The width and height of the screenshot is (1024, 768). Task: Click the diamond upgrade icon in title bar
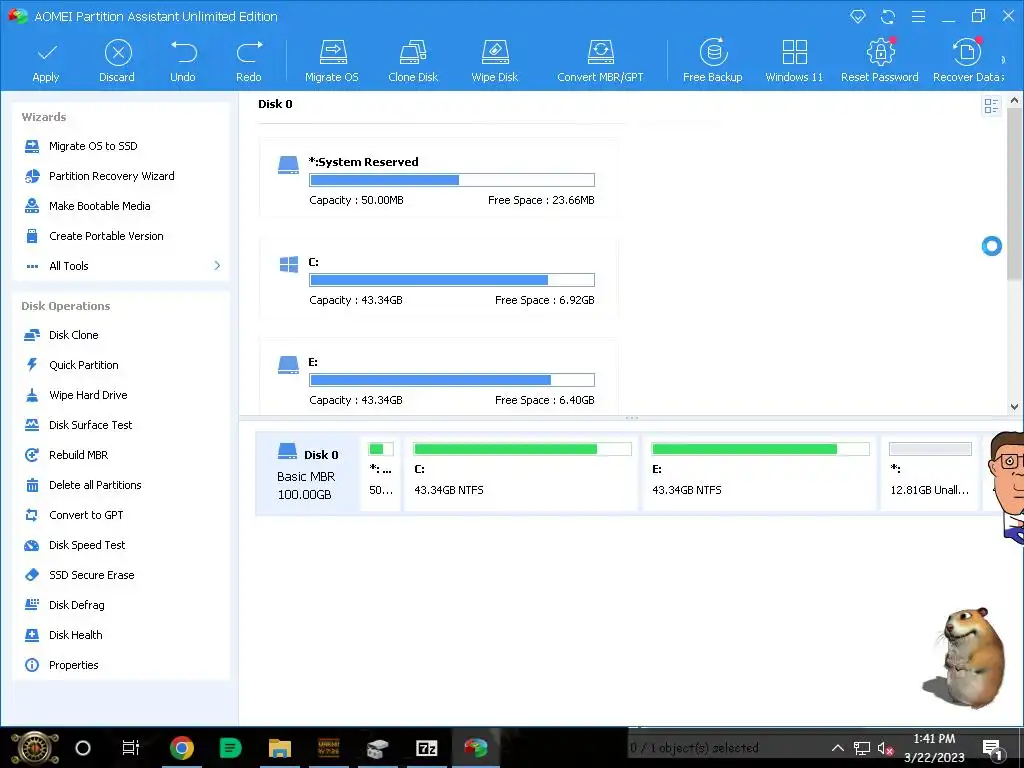coord(857,17)
